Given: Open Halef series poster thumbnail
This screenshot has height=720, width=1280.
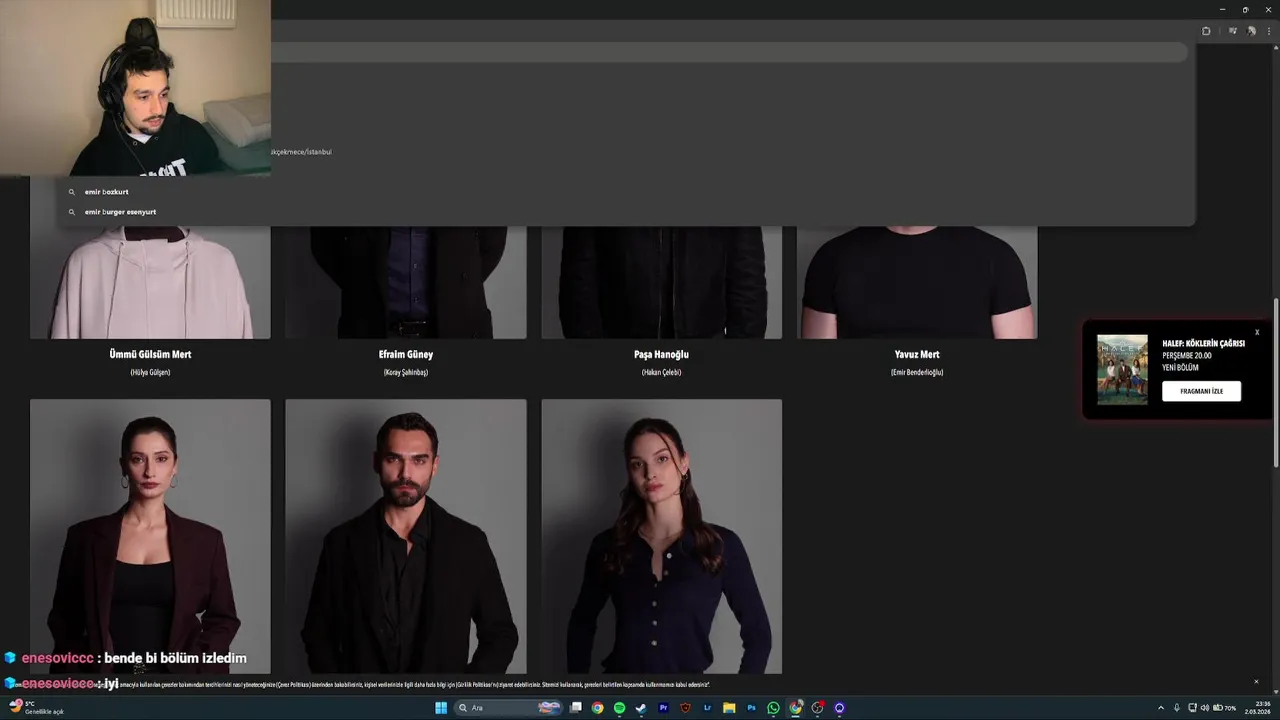Looking at the screenshot, I should point(1122,369).
